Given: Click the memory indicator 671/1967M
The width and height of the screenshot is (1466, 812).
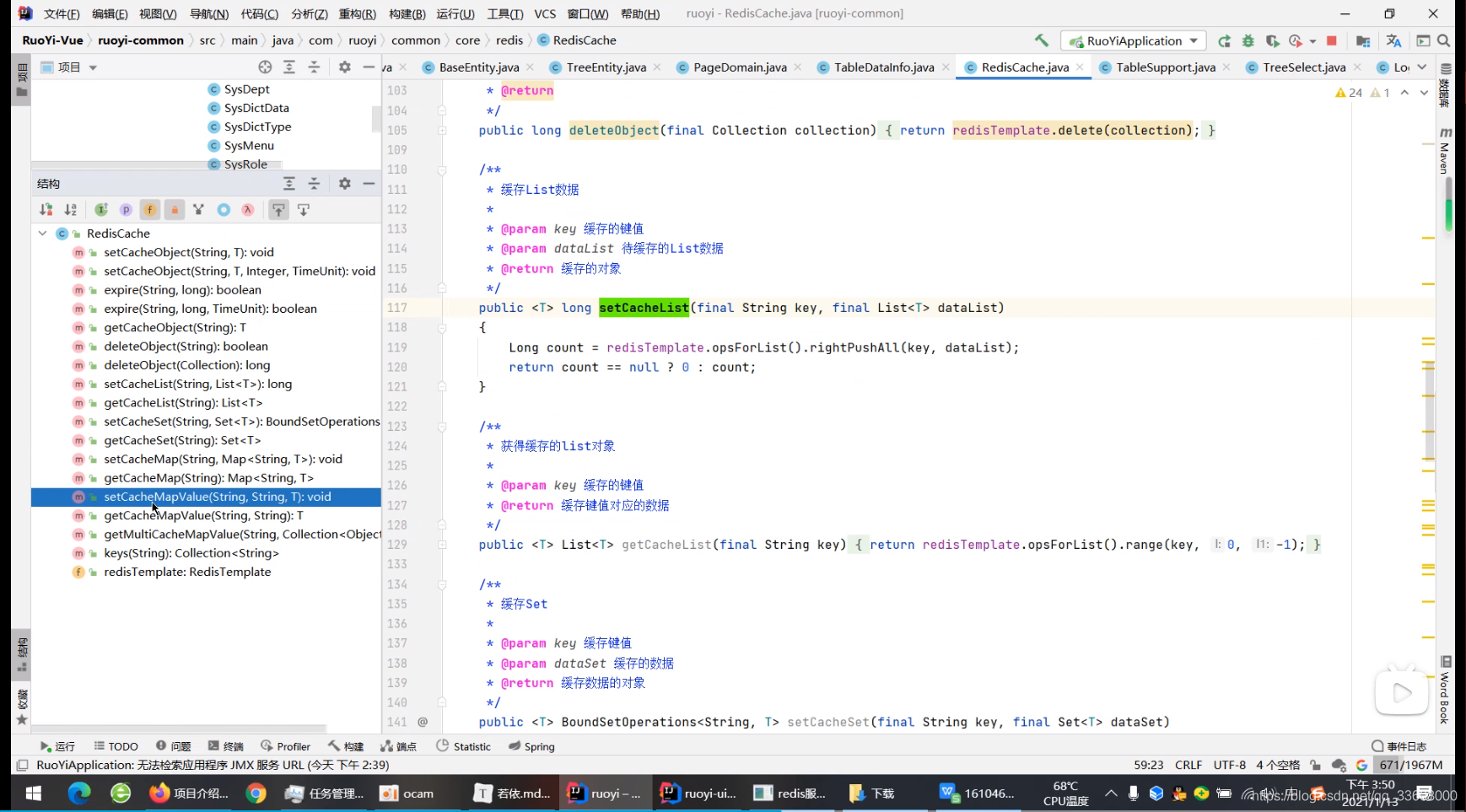Looking at the screenshot, I should pos(1411,765).
